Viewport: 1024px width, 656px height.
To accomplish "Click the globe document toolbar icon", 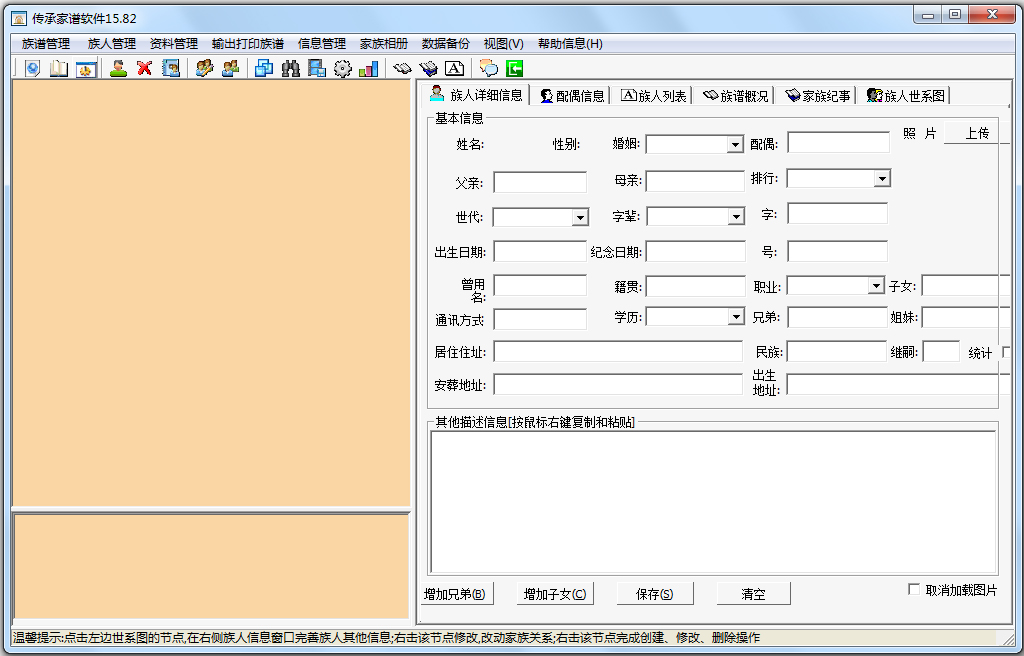I will point(32,68).
